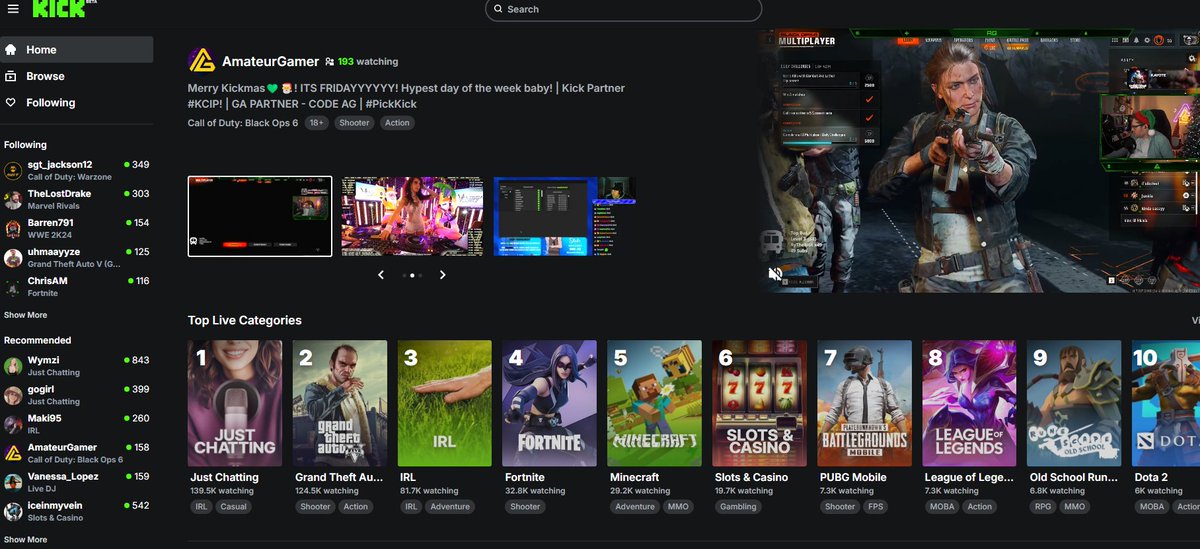Viewport: 1200px width, 549px height.
Task: Select RPG tag under Old School RuneScape
Action: coord(1042,507)
